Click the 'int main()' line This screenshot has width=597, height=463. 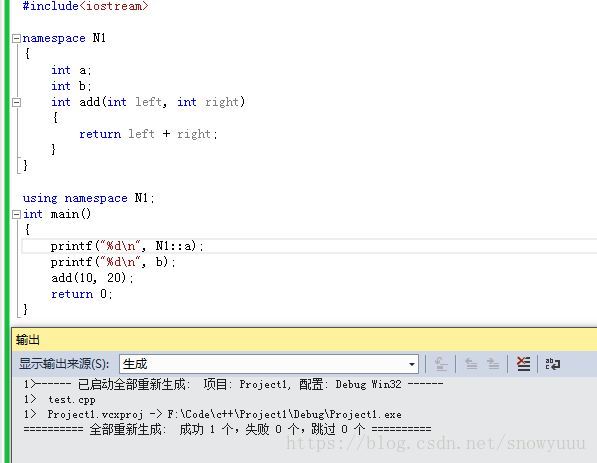click(57, 214)
